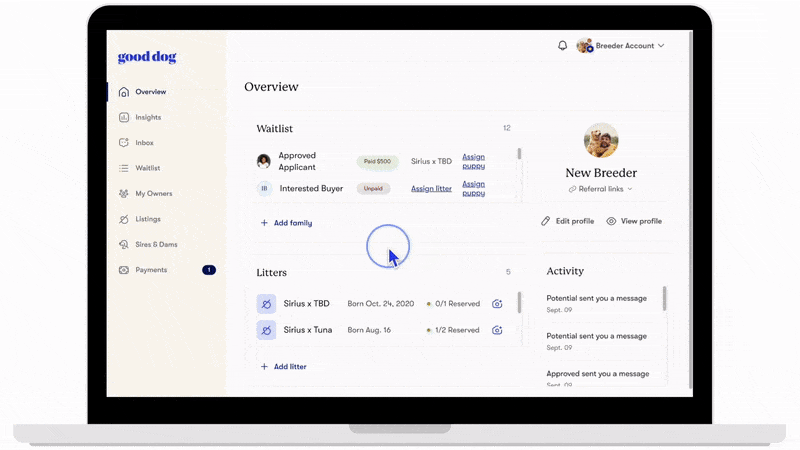Open the Breeder Account dropdown
The image size is (800, 450).
point(622,46)
